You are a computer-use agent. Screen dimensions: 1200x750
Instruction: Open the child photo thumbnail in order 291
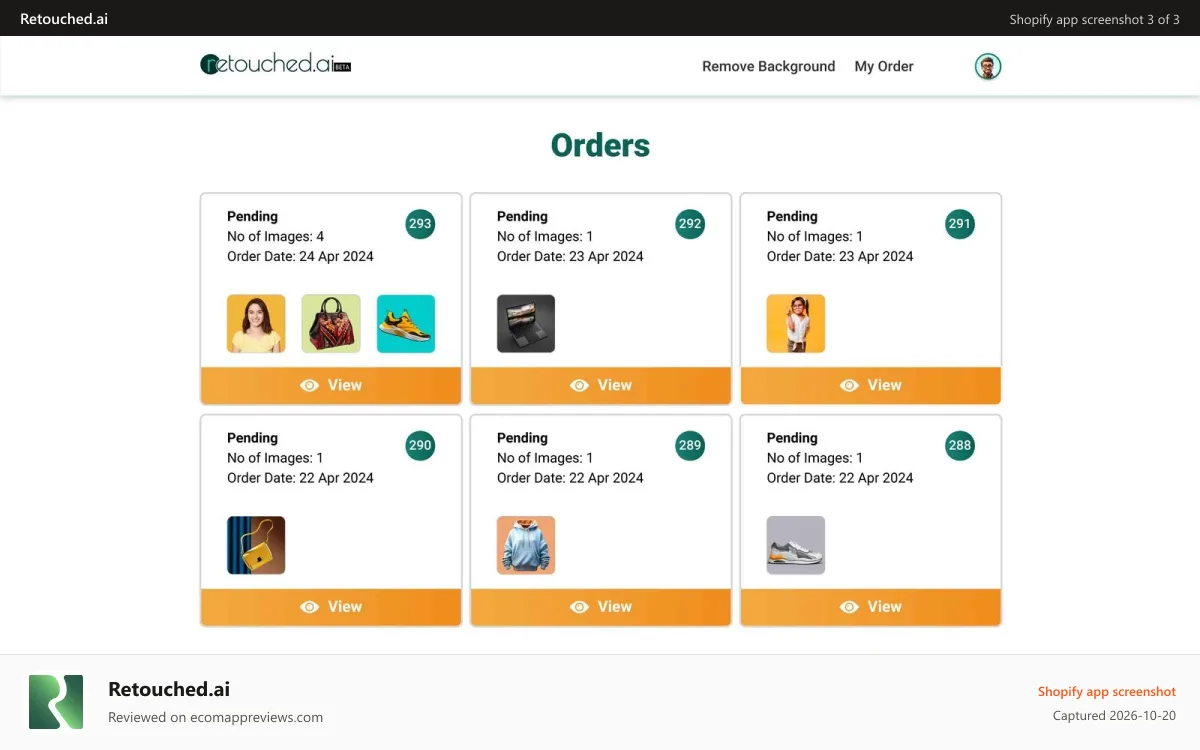796,323
